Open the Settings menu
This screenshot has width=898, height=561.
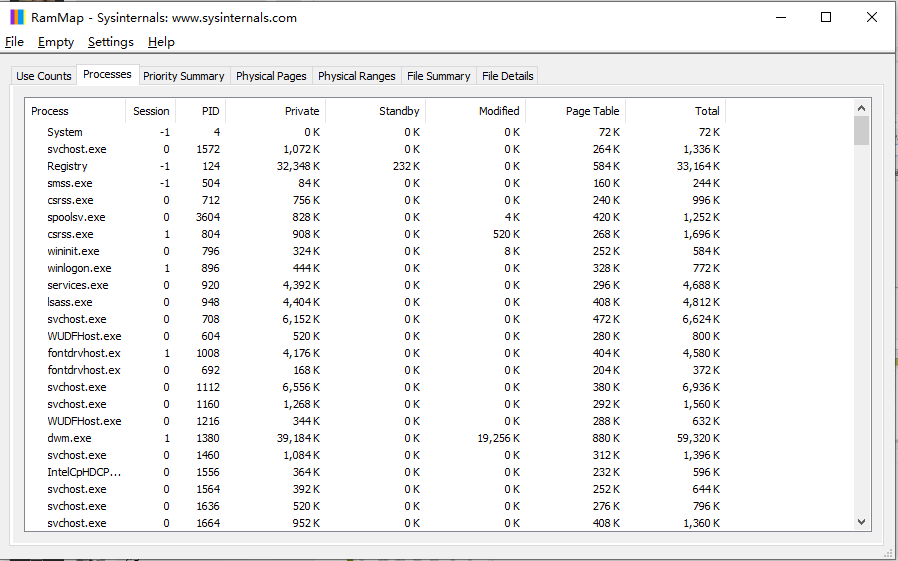click(x=110, y=42)
